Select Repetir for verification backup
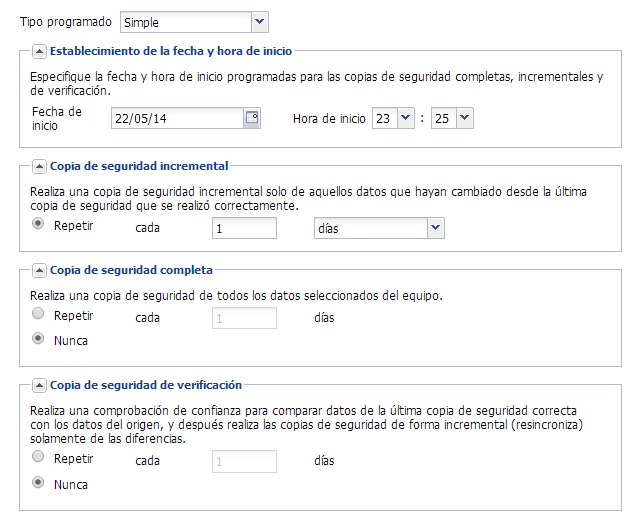This screenshot has width=644, height=524. (x=39, y=457)
